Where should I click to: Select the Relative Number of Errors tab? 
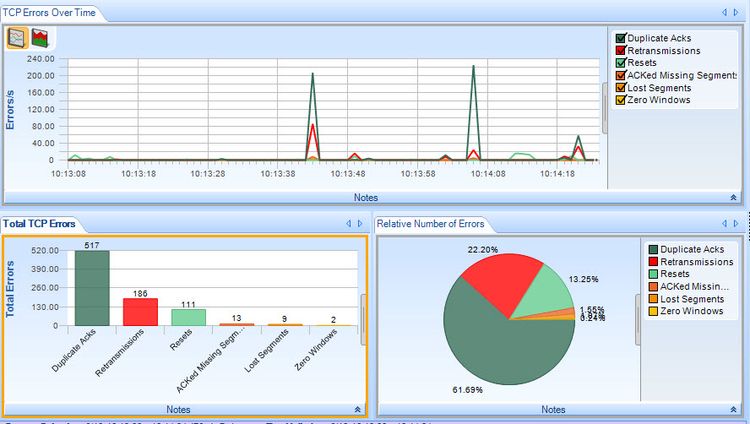(430, 223)
